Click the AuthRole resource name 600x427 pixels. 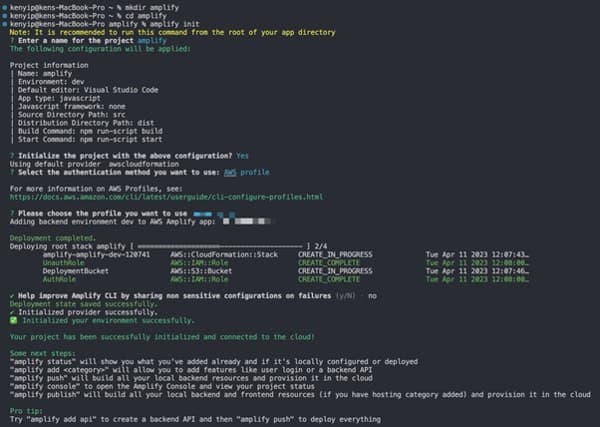[x=59, y=279]
